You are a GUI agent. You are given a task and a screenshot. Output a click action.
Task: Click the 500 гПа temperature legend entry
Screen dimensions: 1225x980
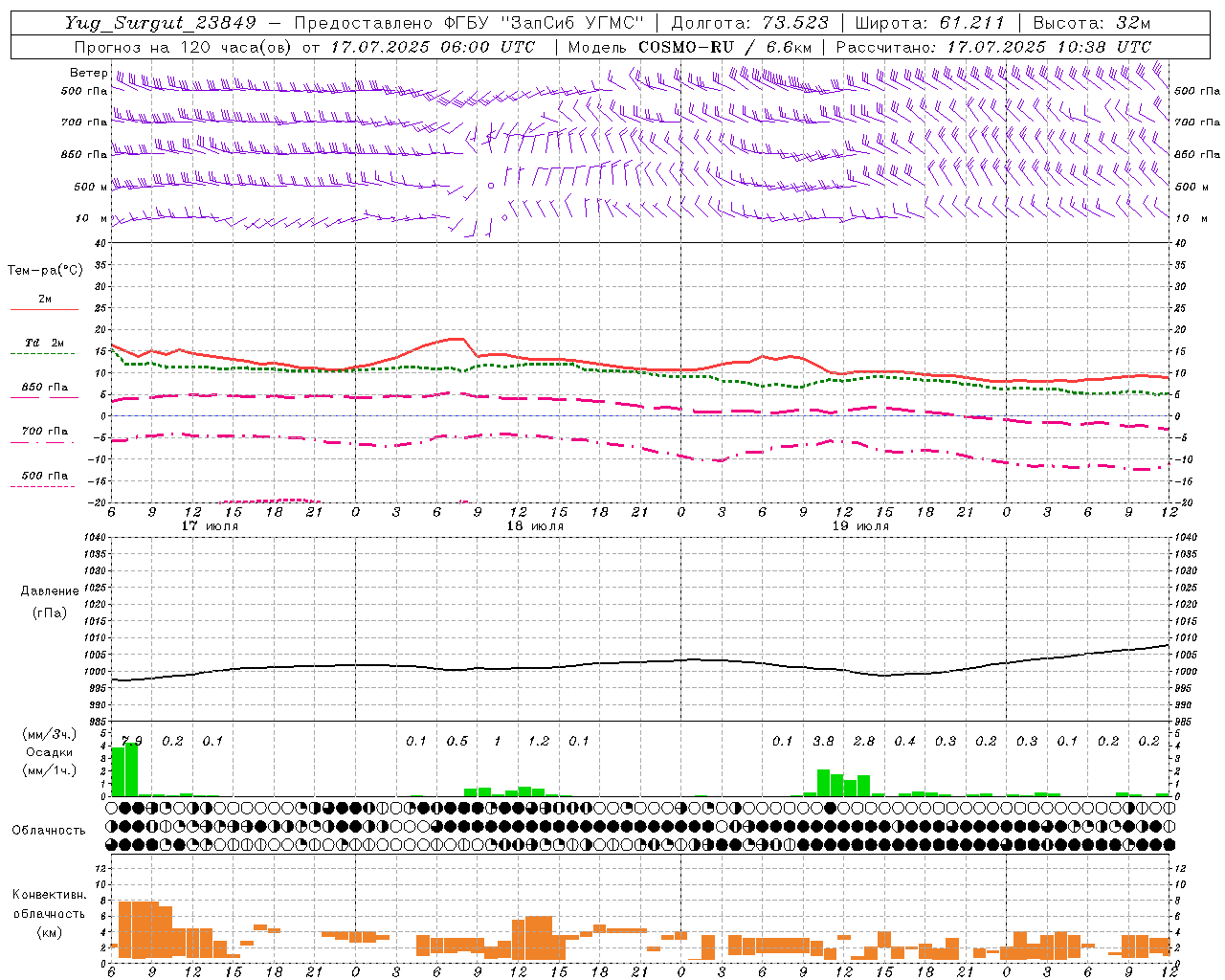coord(44,476)
